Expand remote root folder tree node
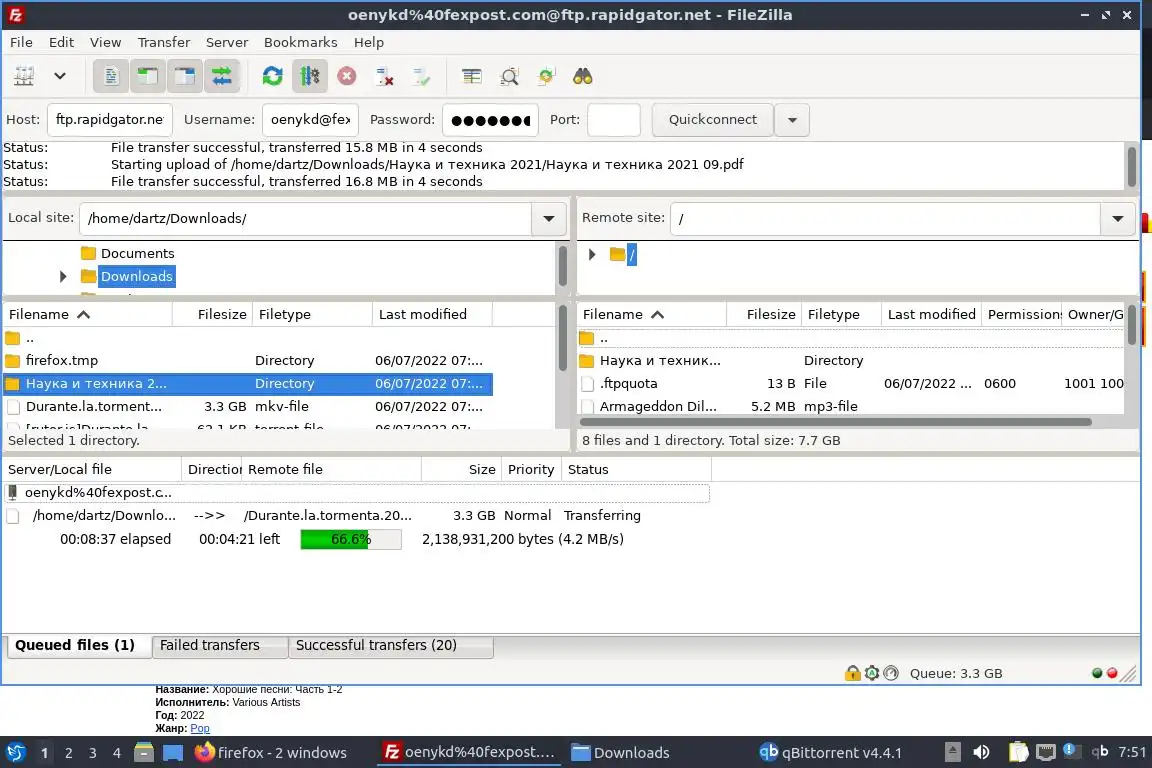This screenshot has width=1152, height=768. pyautogui.click(x=592, y=254)
